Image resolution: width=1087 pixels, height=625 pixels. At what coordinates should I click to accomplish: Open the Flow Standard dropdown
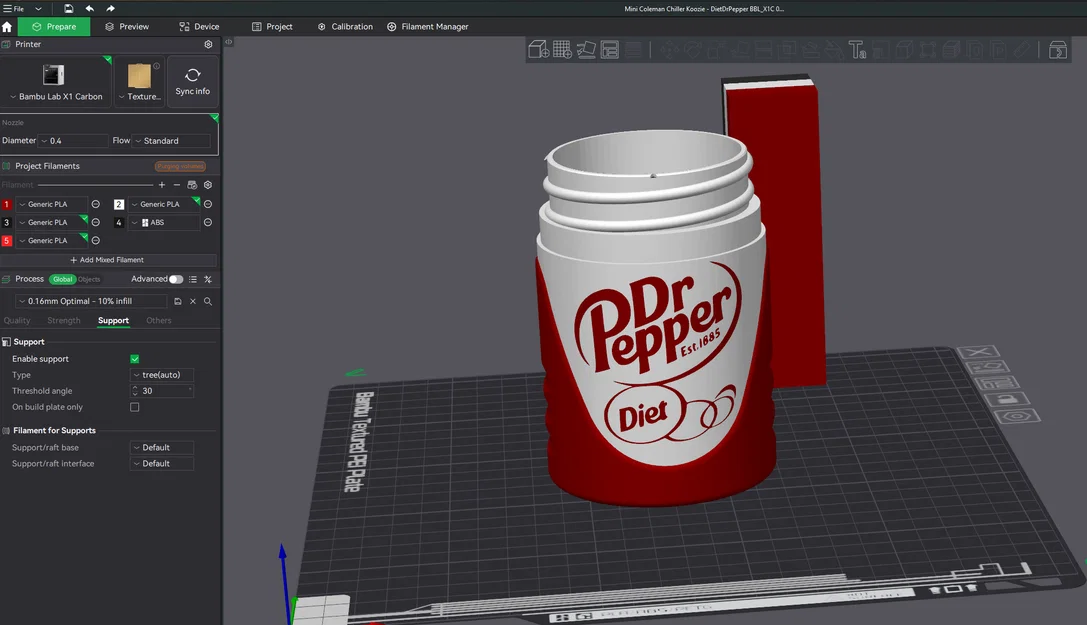coord(171,141)
